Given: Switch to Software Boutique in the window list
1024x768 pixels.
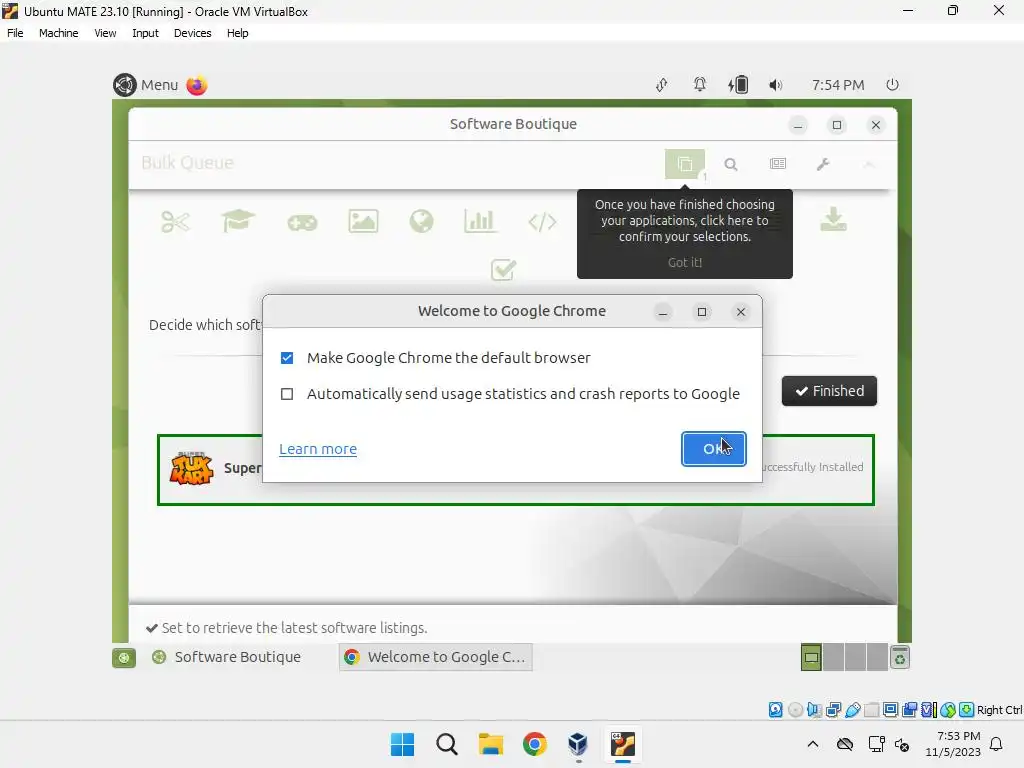Looking at the screenshot, I should [227, 657].
